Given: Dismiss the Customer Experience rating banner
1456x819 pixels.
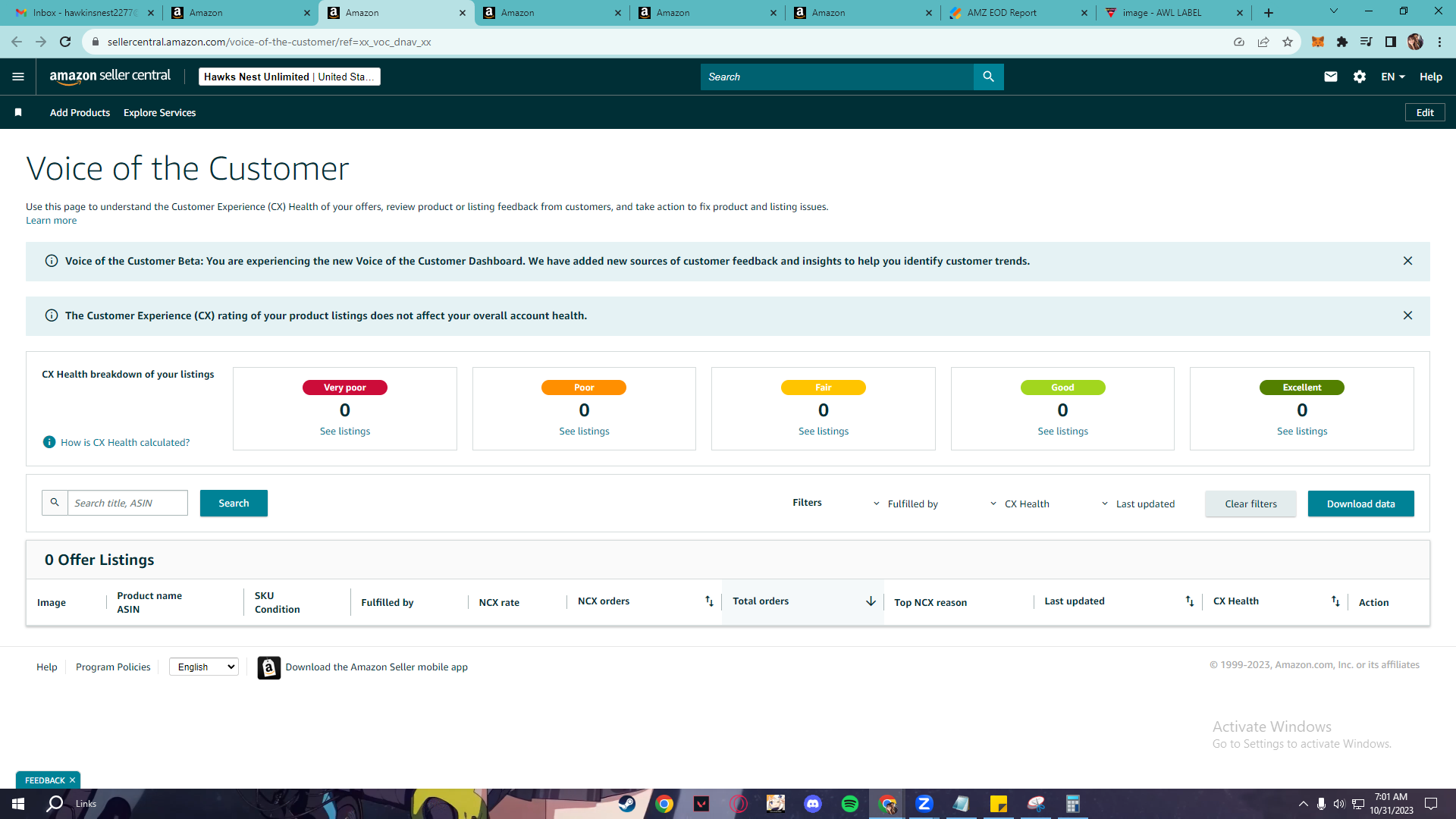Looking at the screenshot, I should pos(1407,315).
